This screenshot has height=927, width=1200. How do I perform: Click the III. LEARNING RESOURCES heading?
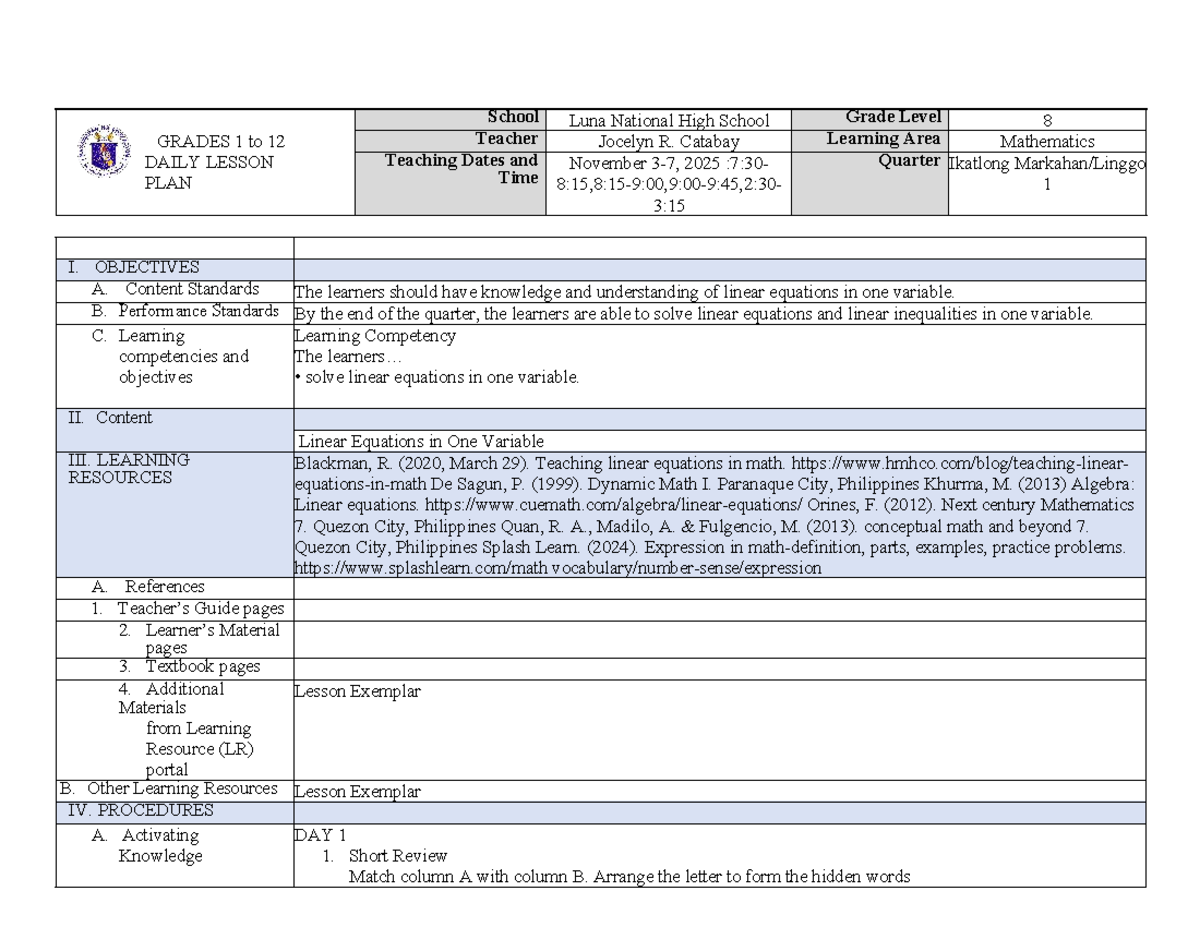coord(129,469)
